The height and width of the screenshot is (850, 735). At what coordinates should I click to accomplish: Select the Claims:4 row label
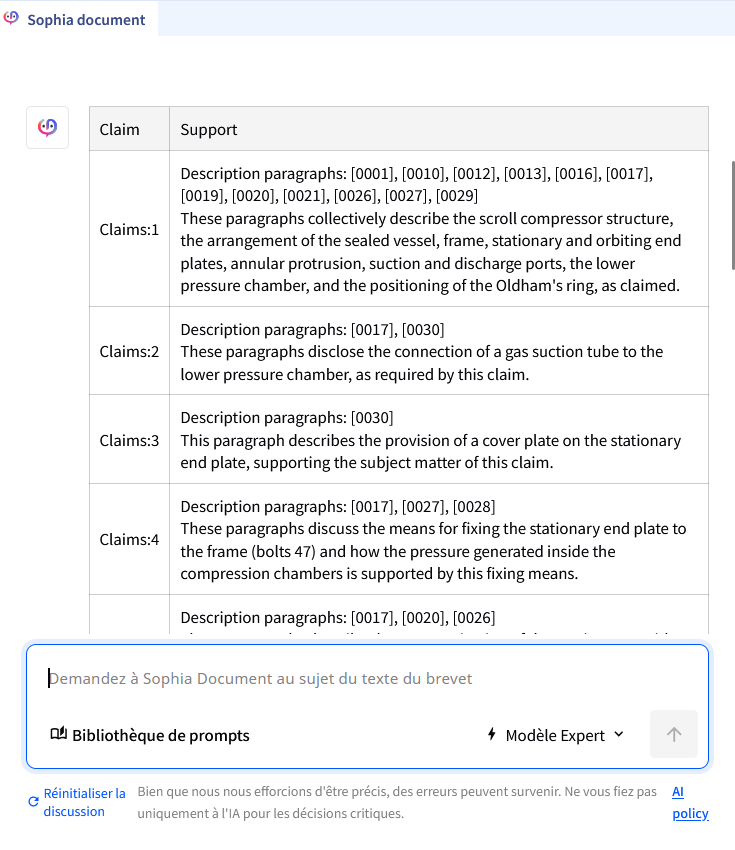(129, 539)
